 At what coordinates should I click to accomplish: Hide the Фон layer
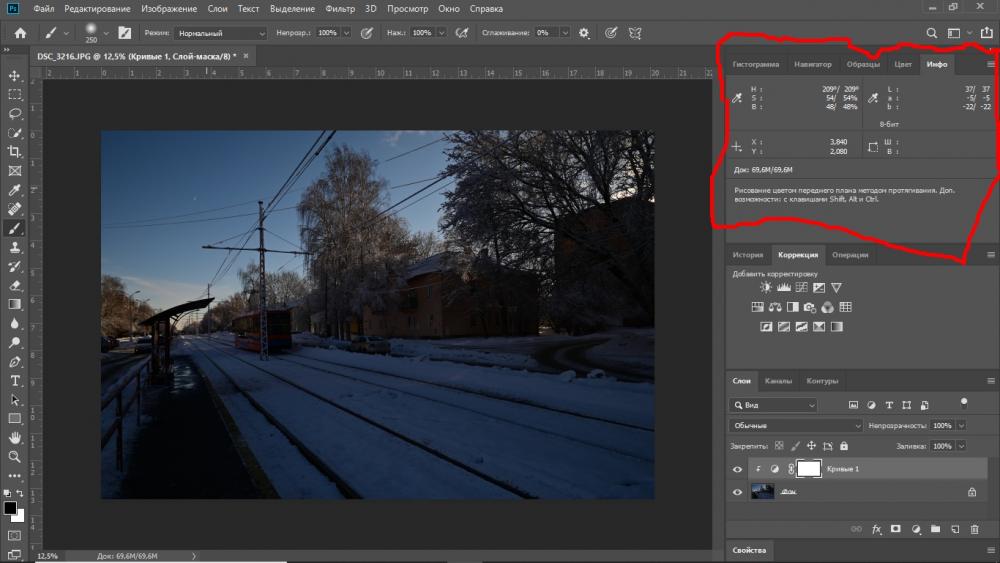tap(737, 492)
